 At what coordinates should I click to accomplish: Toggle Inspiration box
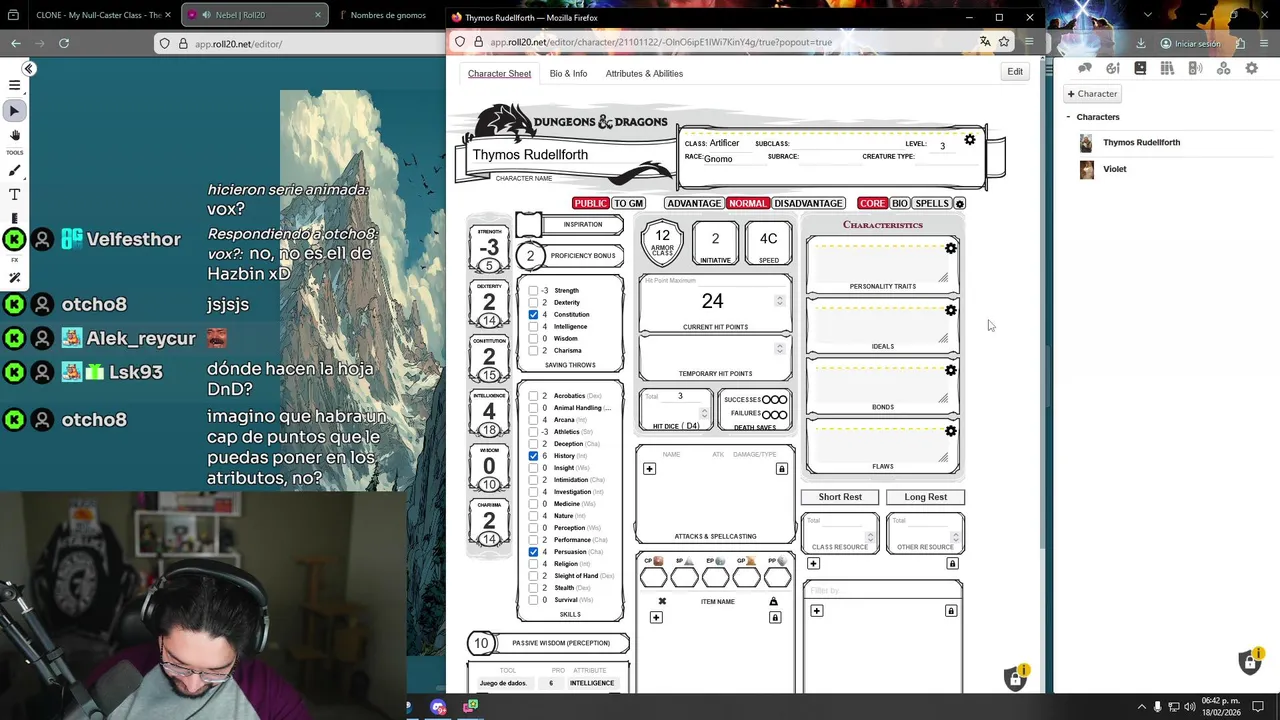click(x=528, y=225)
